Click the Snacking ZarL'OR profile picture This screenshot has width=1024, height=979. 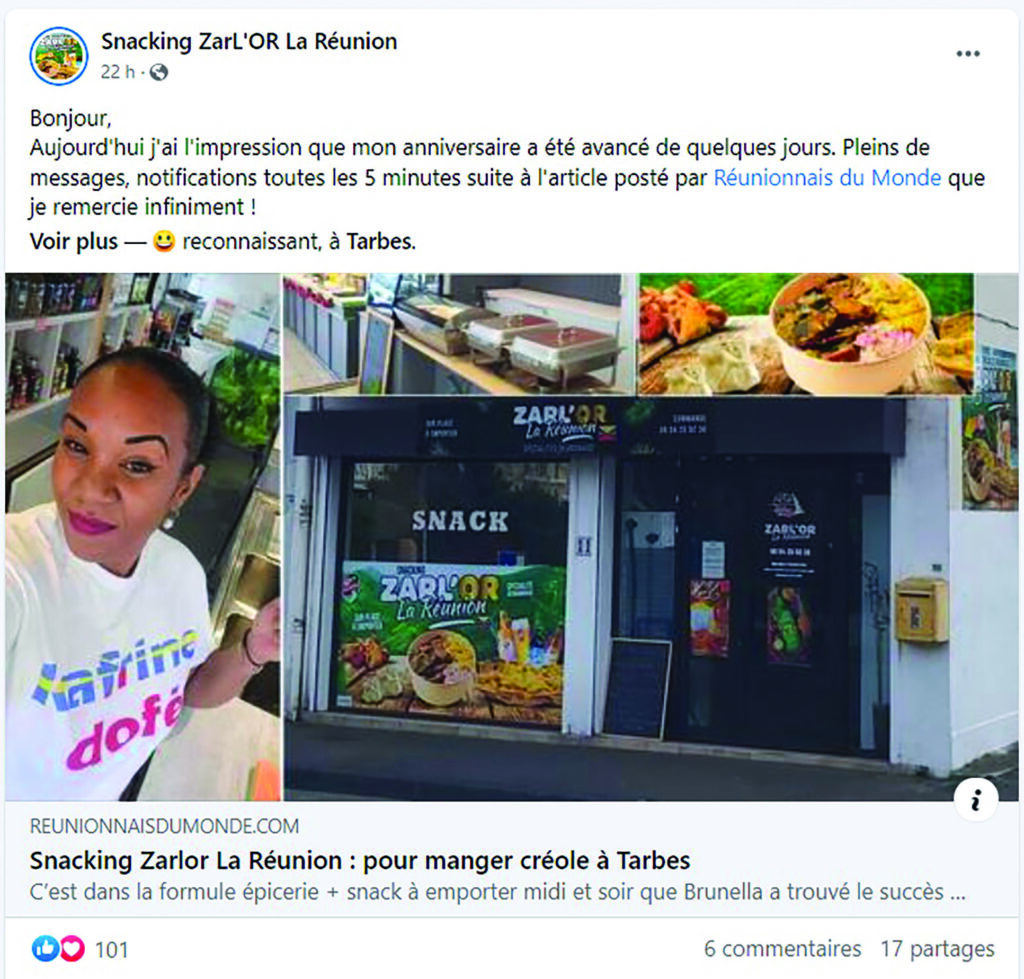[x=59, y=56]
